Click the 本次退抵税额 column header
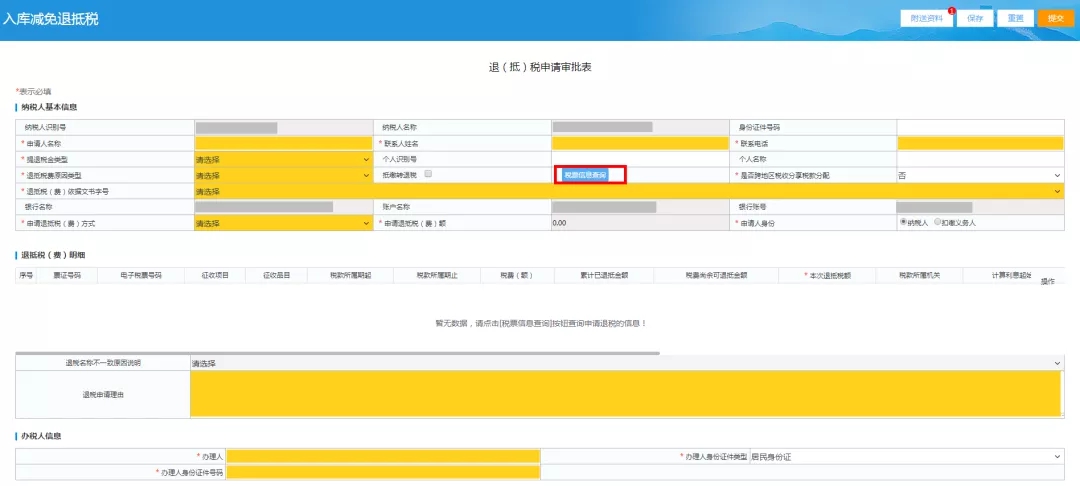Image resolution: width=1080 pixels, height=486 pixels. (x=827, y=275)
